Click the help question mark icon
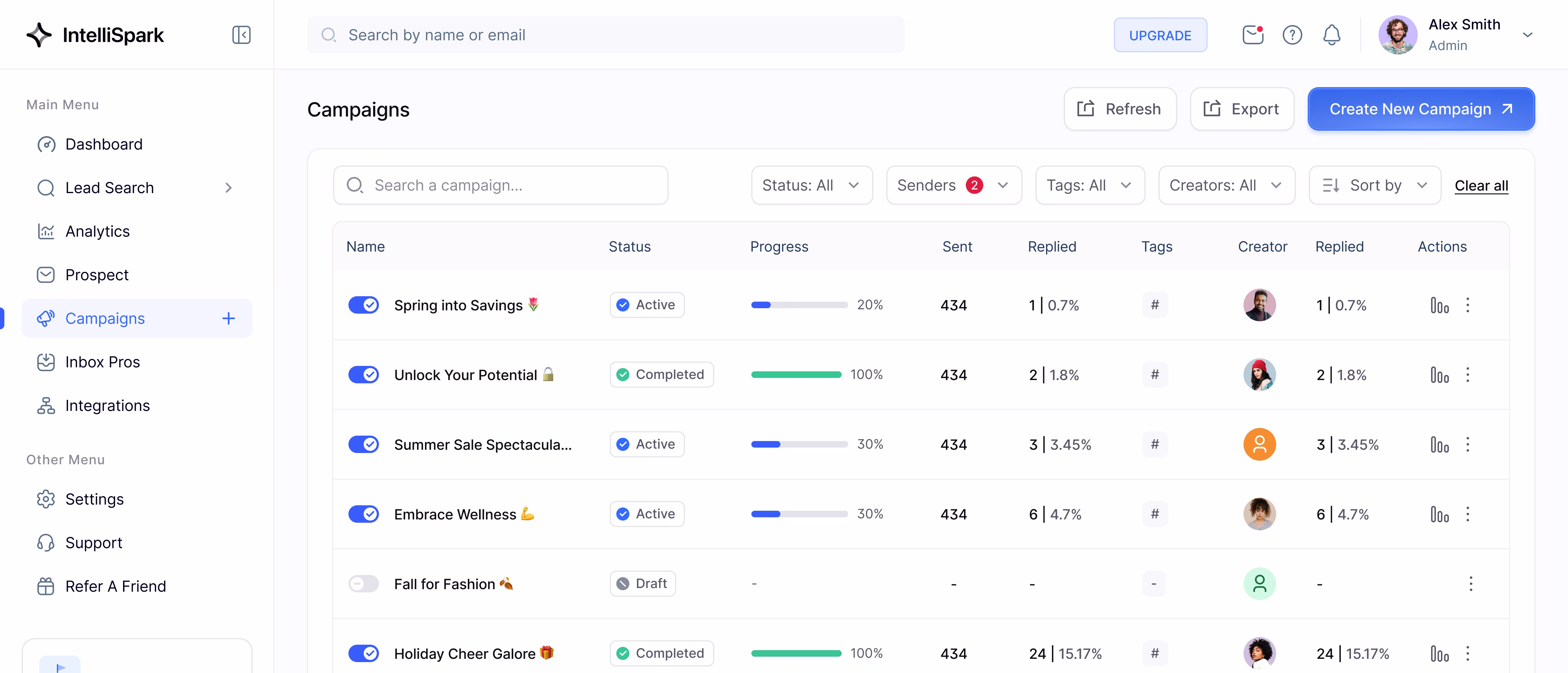 tap(1292, 35)
